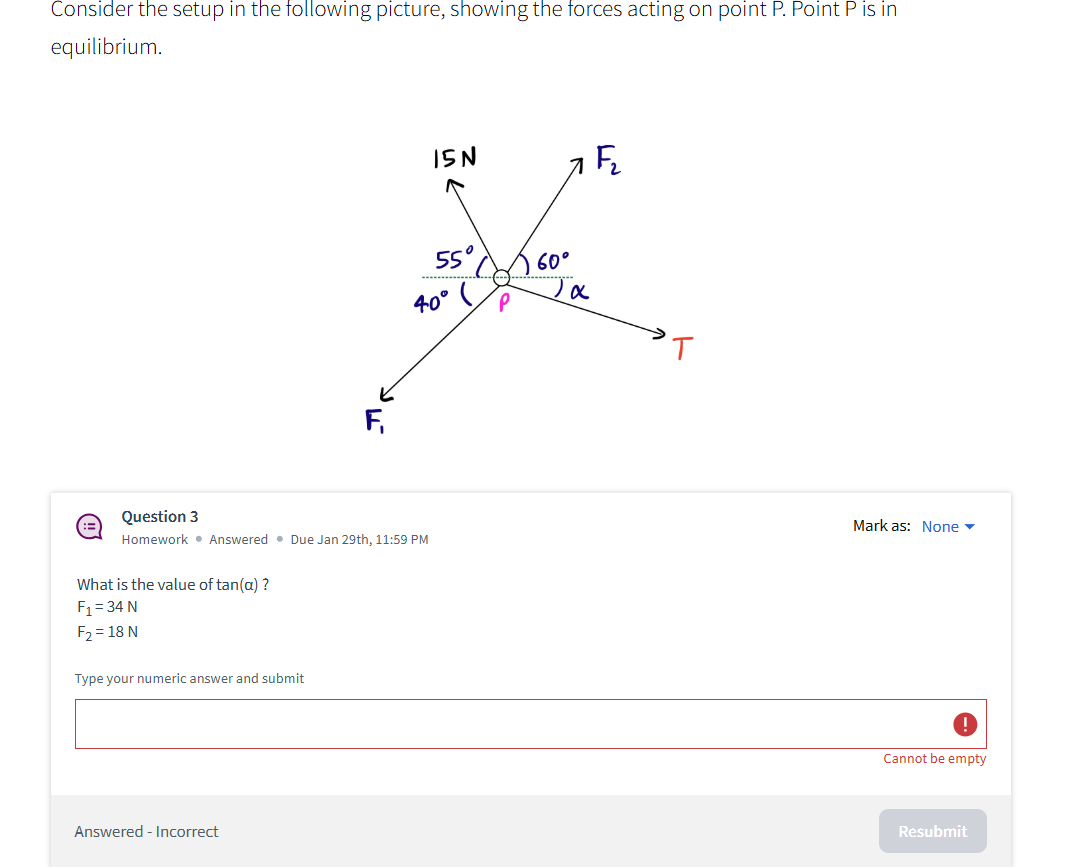The height and width of the screenshot is (867, 1089).
Task: Click the red T tension arrow label
Action: click(x=682, y=348)
